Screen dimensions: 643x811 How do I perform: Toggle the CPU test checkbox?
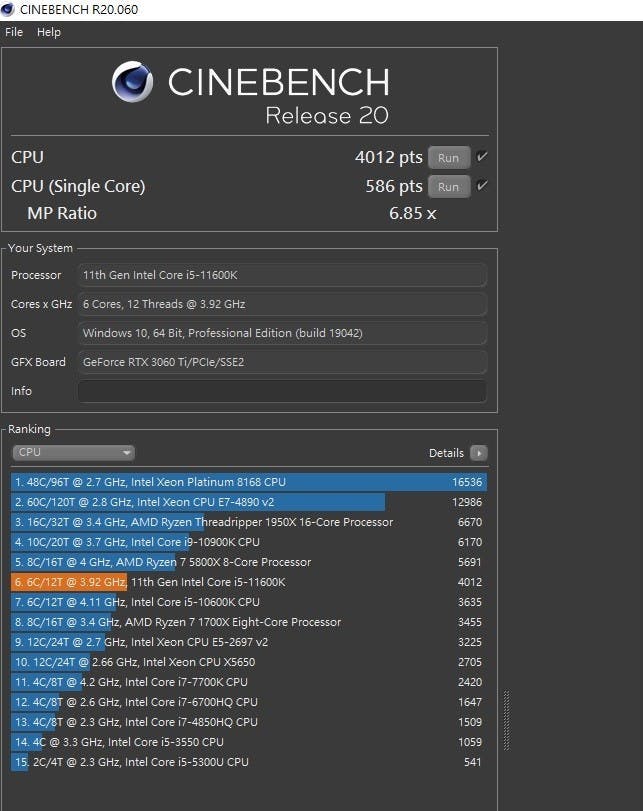(482, 157)
